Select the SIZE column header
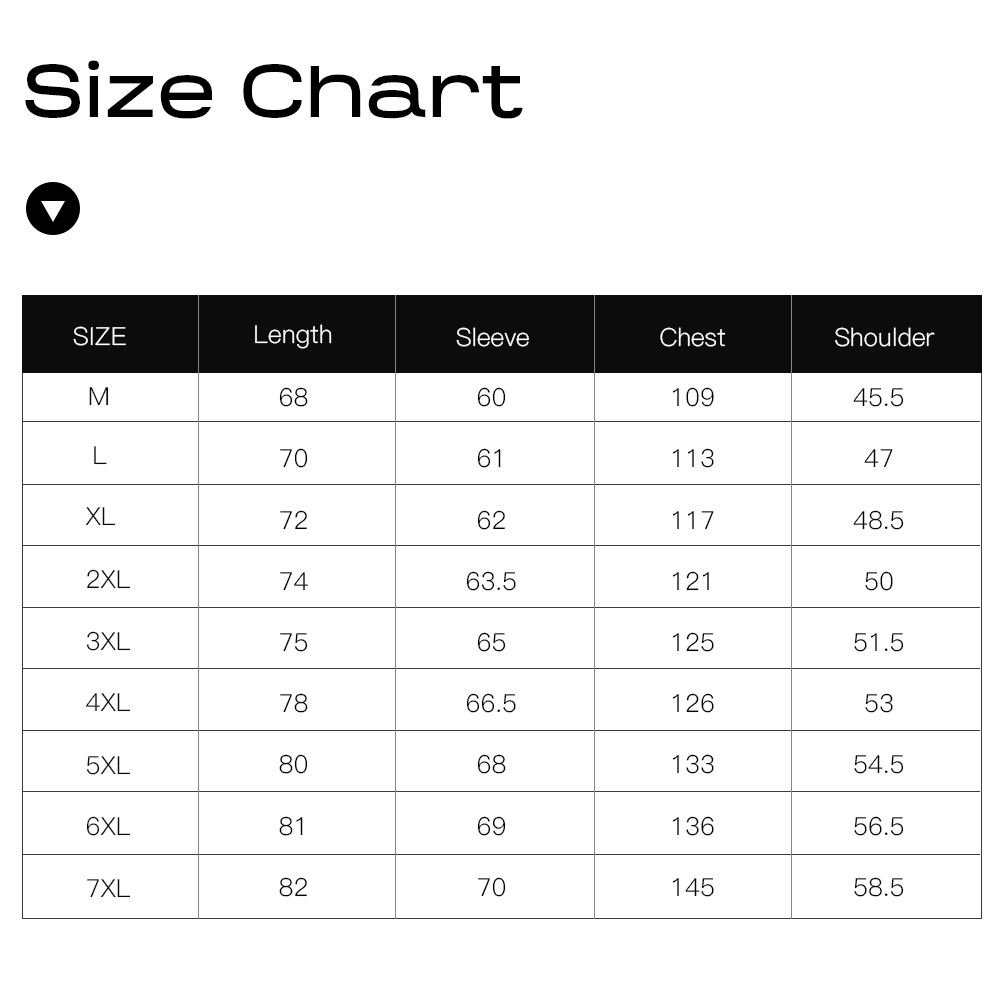1000x1000 pixels. (100, 336)
